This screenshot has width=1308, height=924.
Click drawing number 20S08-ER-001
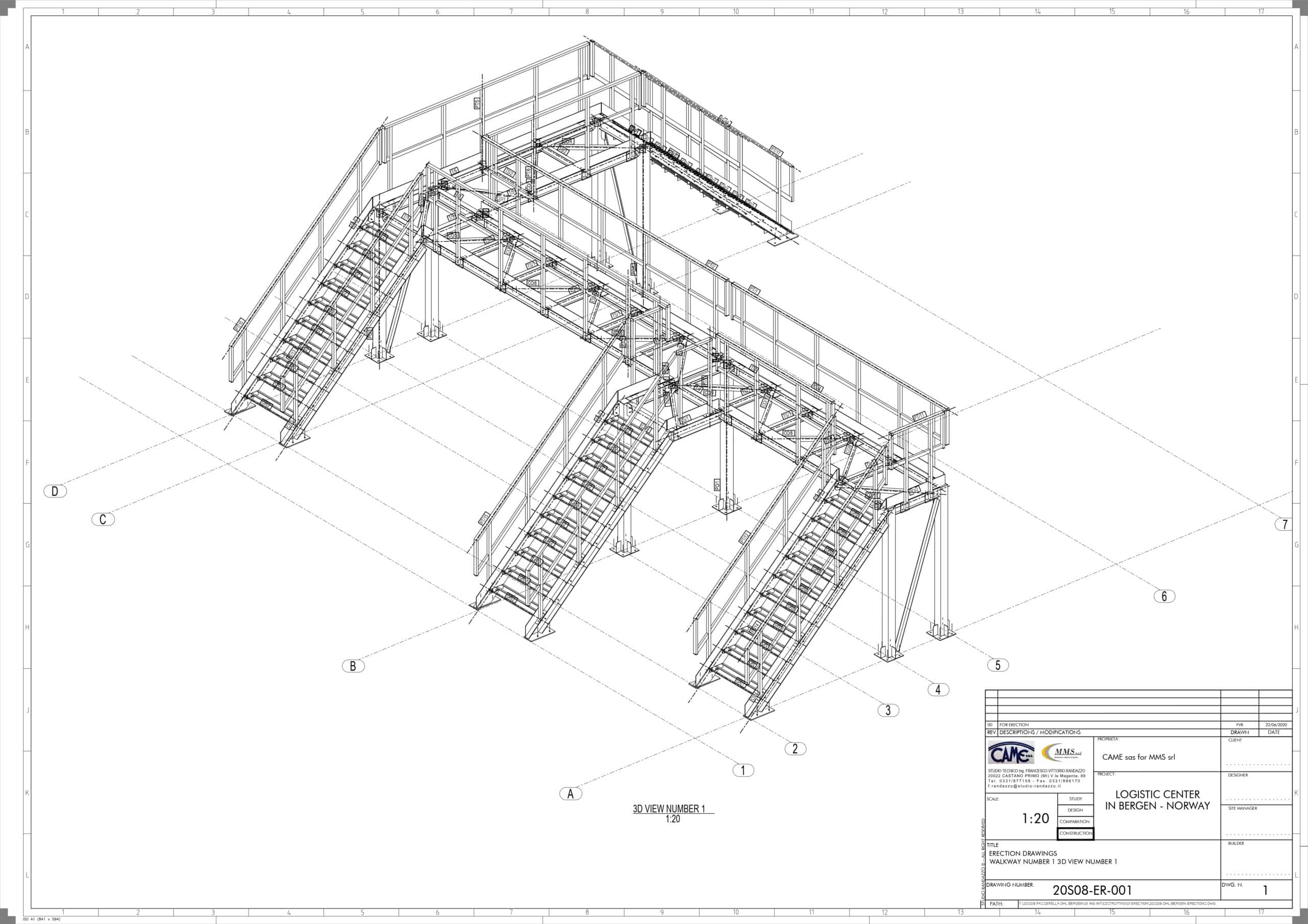[x=1092, y=890]
